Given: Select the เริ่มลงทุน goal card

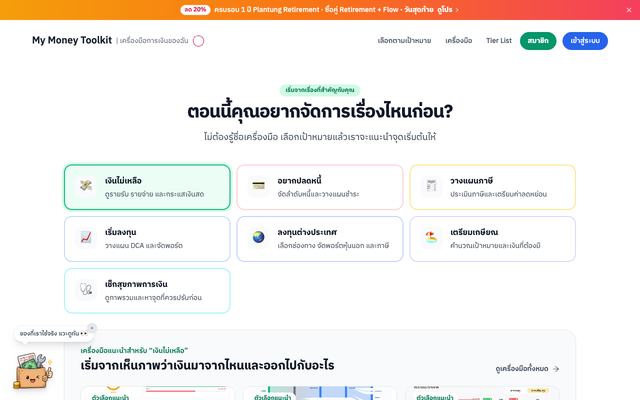Looking at the screenshot, I should tap(147, 239).
